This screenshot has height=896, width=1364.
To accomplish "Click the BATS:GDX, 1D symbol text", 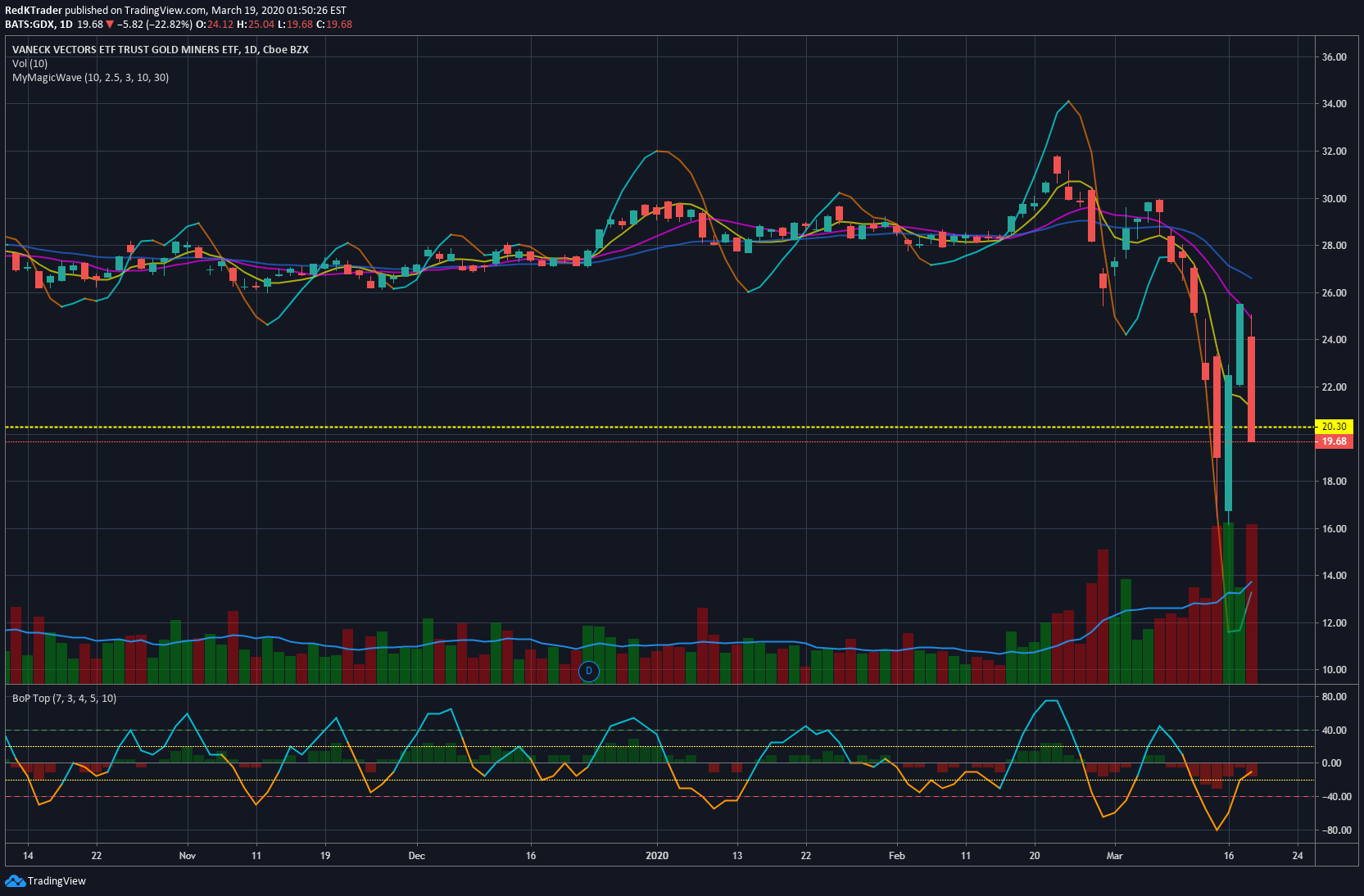I will coord(39,25).
